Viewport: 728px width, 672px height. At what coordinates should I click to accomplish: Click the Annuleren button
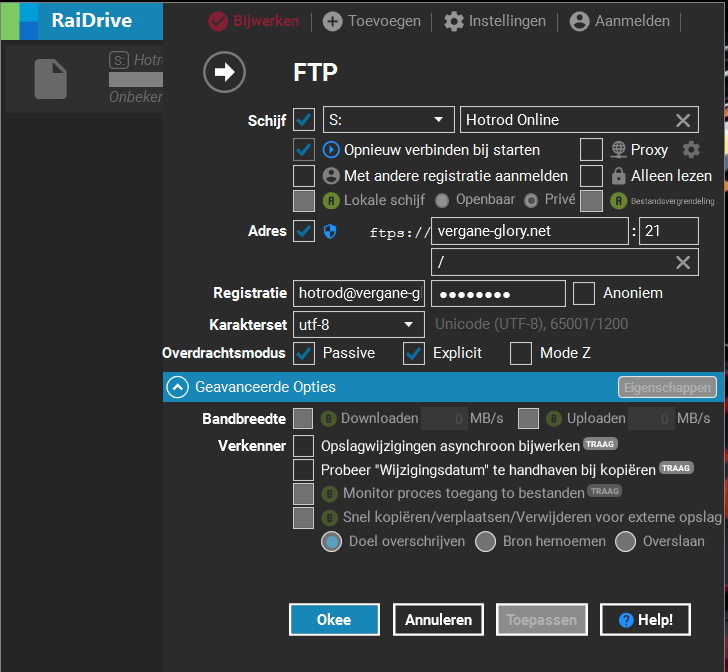(x=438, y=620)
